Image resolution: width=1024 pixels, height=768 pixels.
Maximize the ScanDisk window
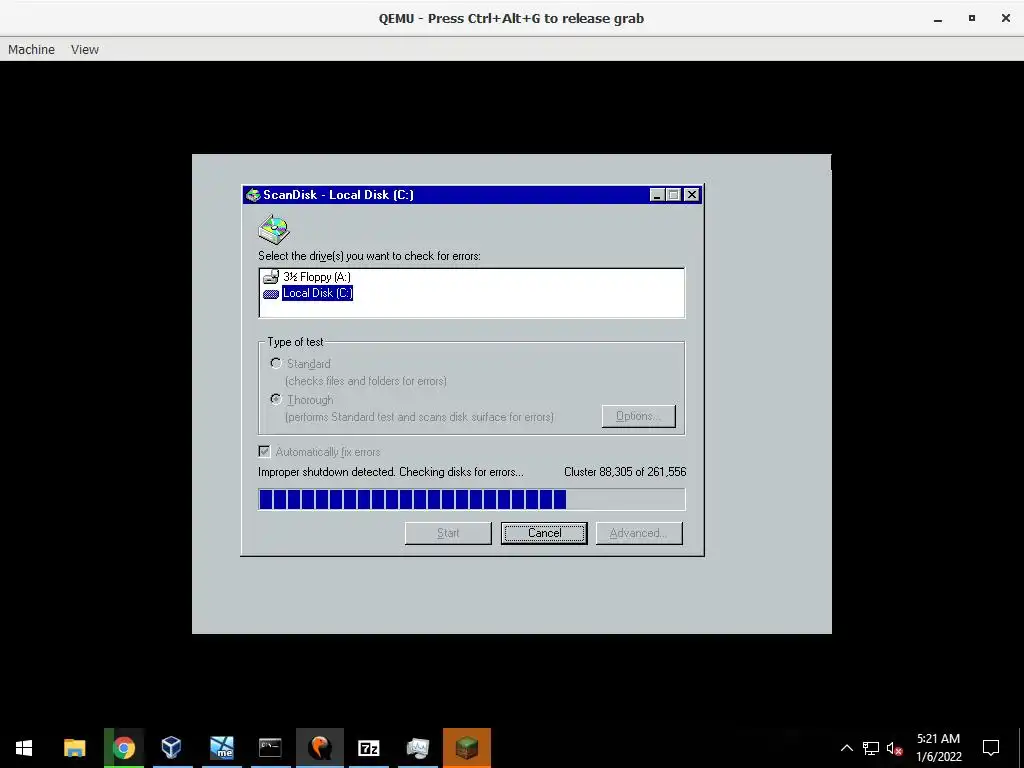tap(674, 195)
